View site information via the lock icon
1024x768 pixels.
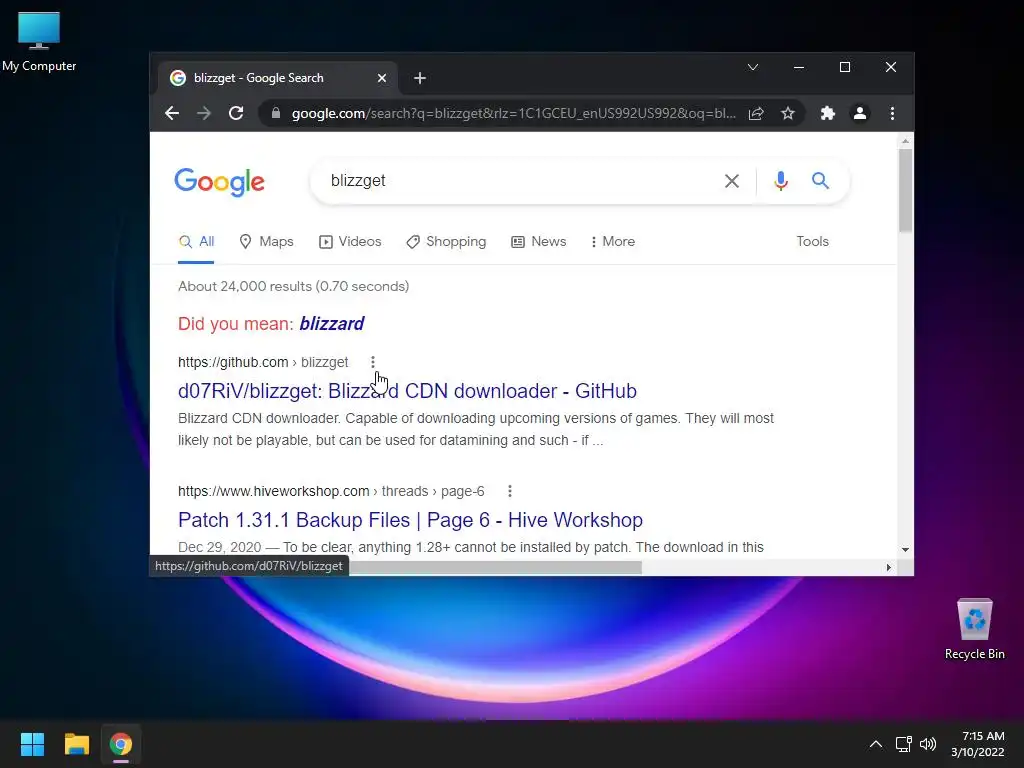(276, 113)
